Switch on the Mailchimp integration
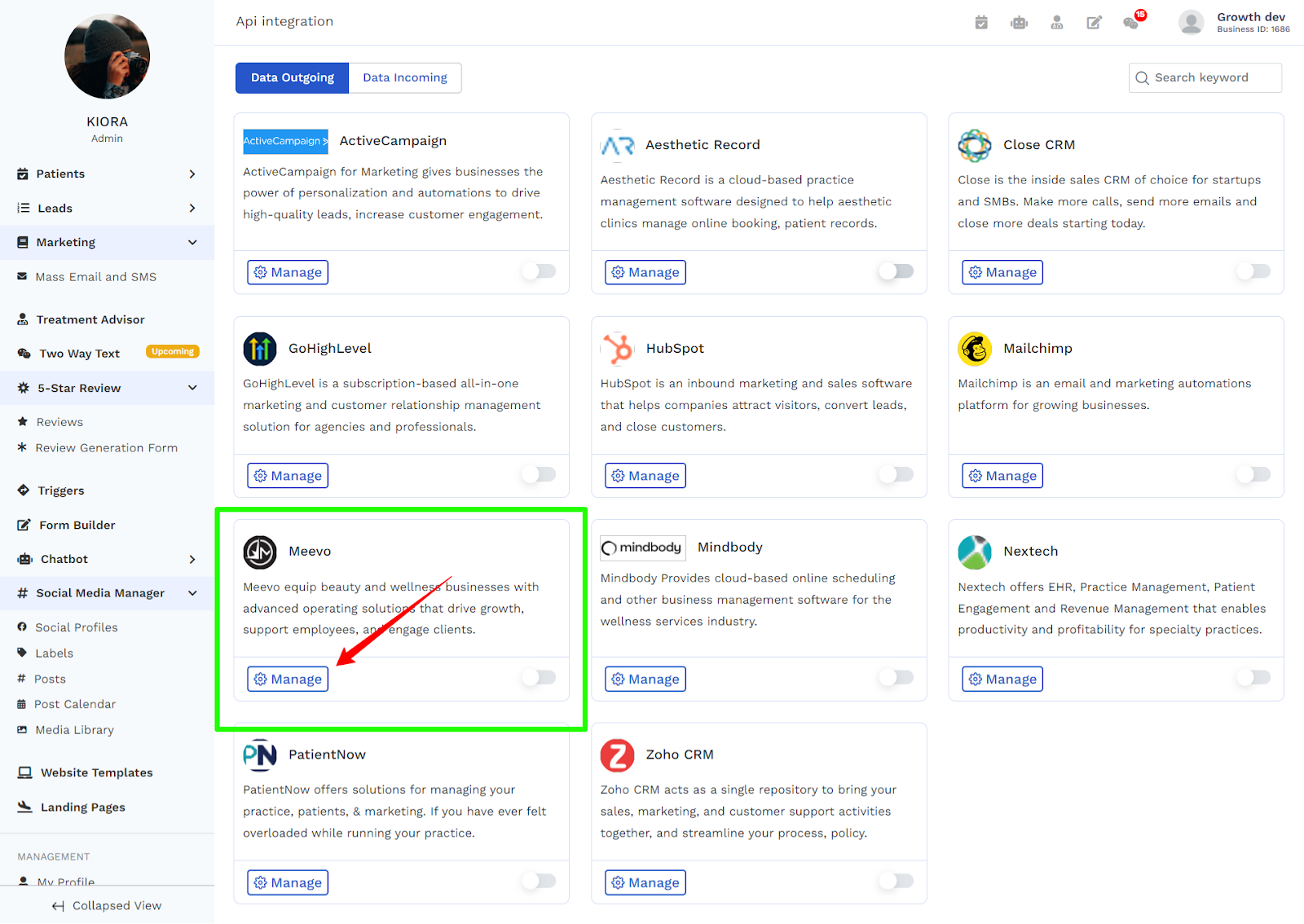 [x=1253, y=474]
